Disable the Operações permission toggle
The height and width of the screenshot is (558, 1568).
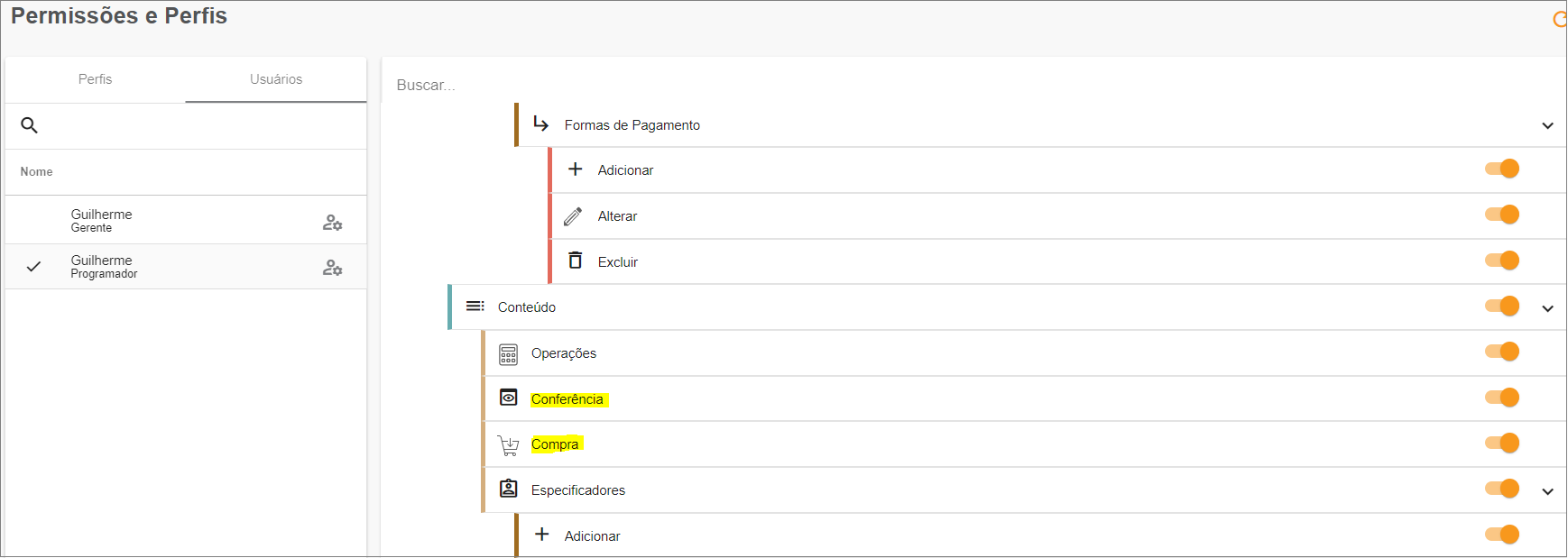coord(1502,352)
